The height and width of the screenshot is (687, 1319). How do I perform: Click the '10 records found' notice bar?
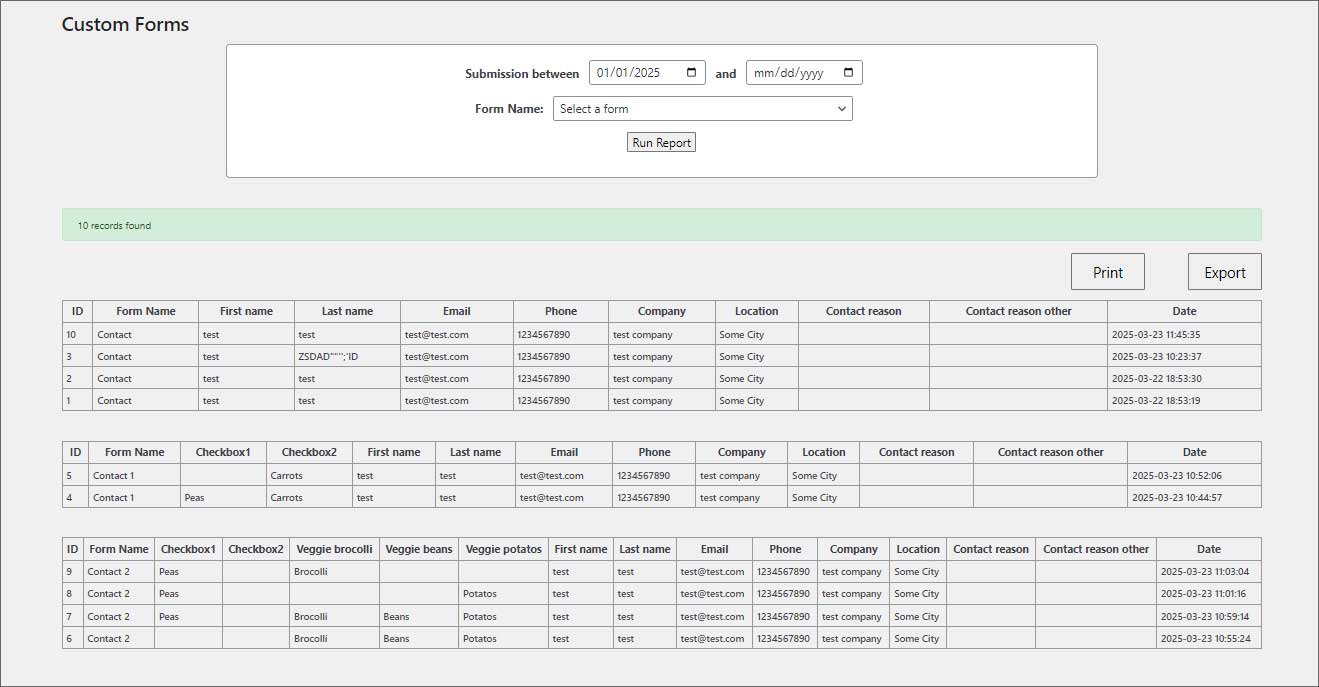click(661, 225)
